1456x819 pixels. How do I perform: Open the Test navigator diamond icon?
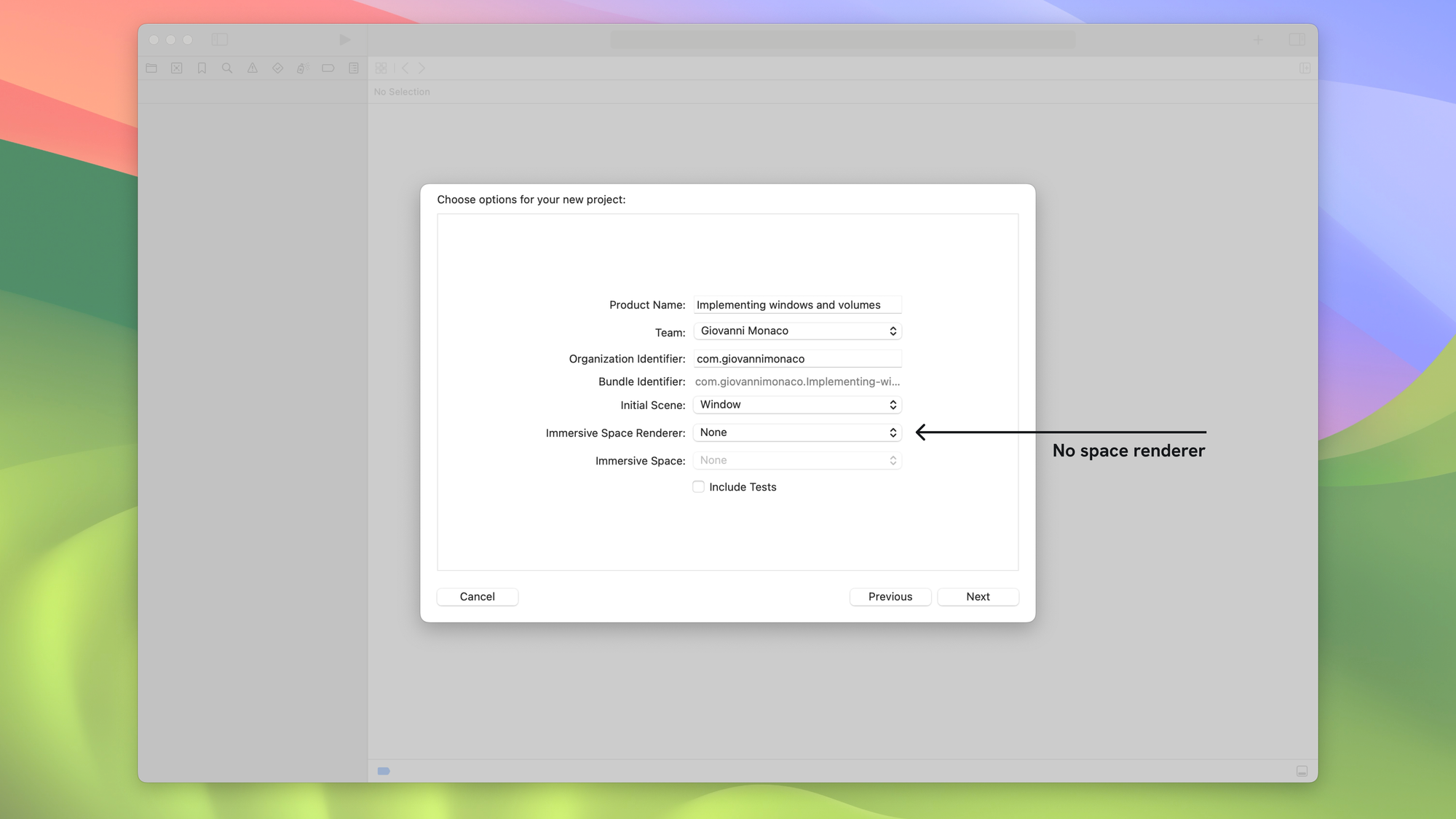(x=277, y=68)
